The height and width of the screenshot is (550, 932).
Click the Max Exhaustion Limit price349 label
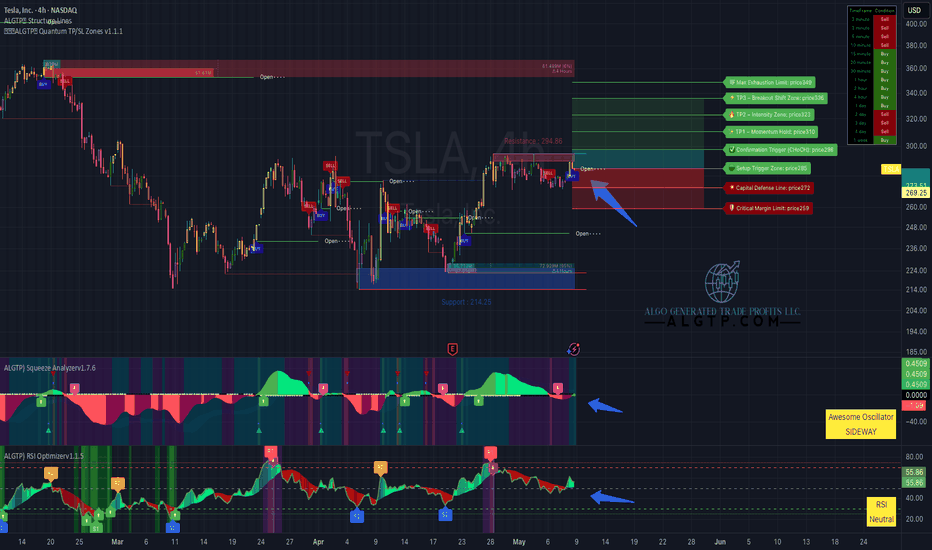pos(770,83)
